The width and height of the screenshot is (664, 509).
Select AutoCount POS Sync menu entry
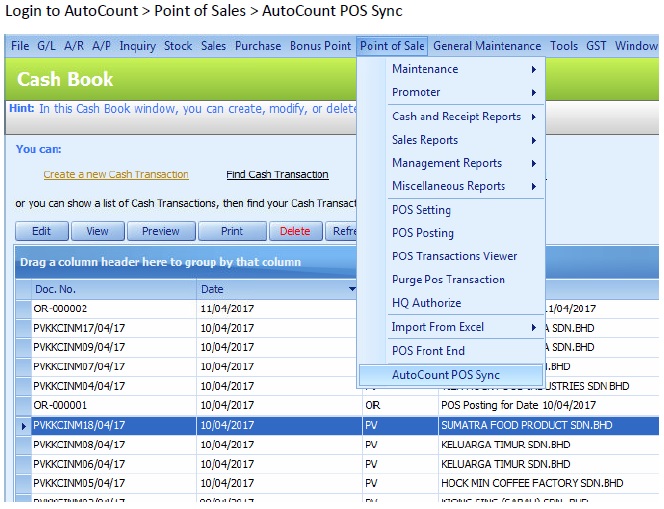(x=446, y=375)
